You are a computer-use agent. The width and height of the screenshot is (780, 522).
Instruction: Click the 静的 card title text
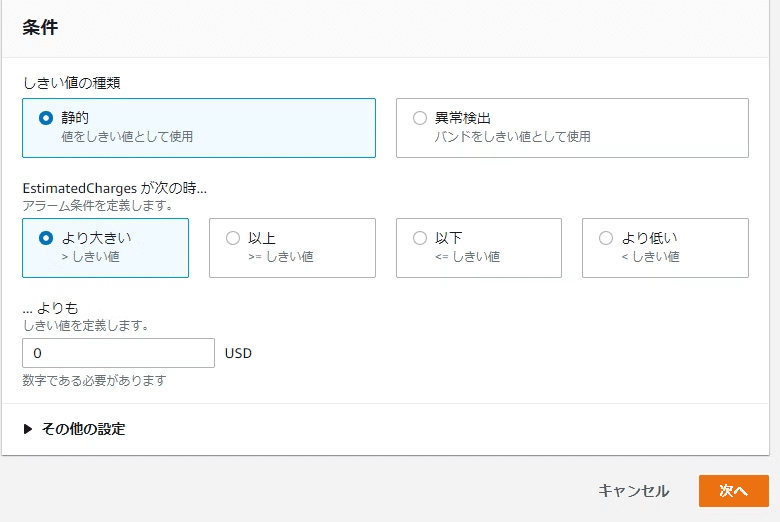75,118
